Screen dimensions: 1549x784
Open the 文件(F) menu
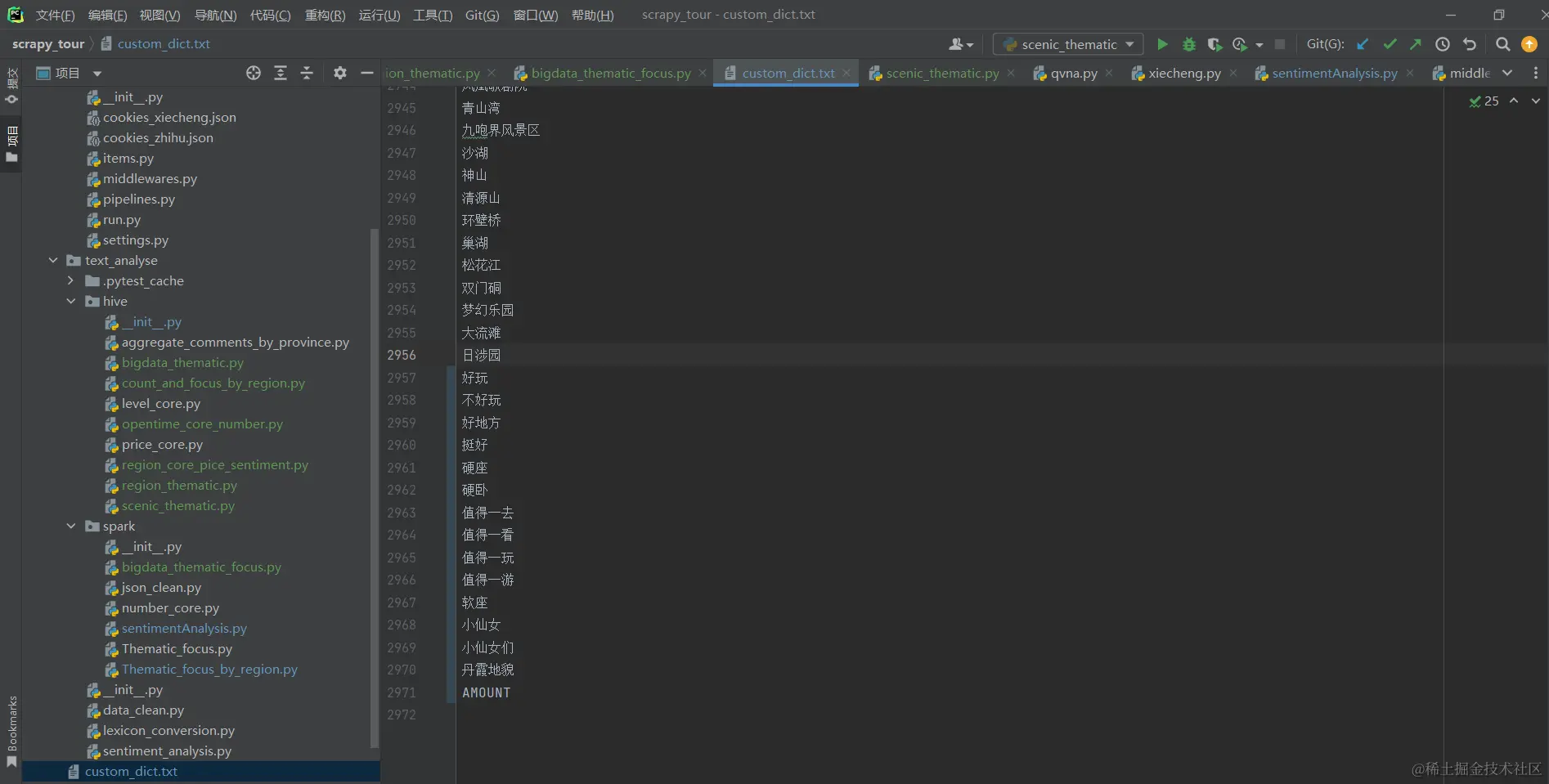pos(55,16)
